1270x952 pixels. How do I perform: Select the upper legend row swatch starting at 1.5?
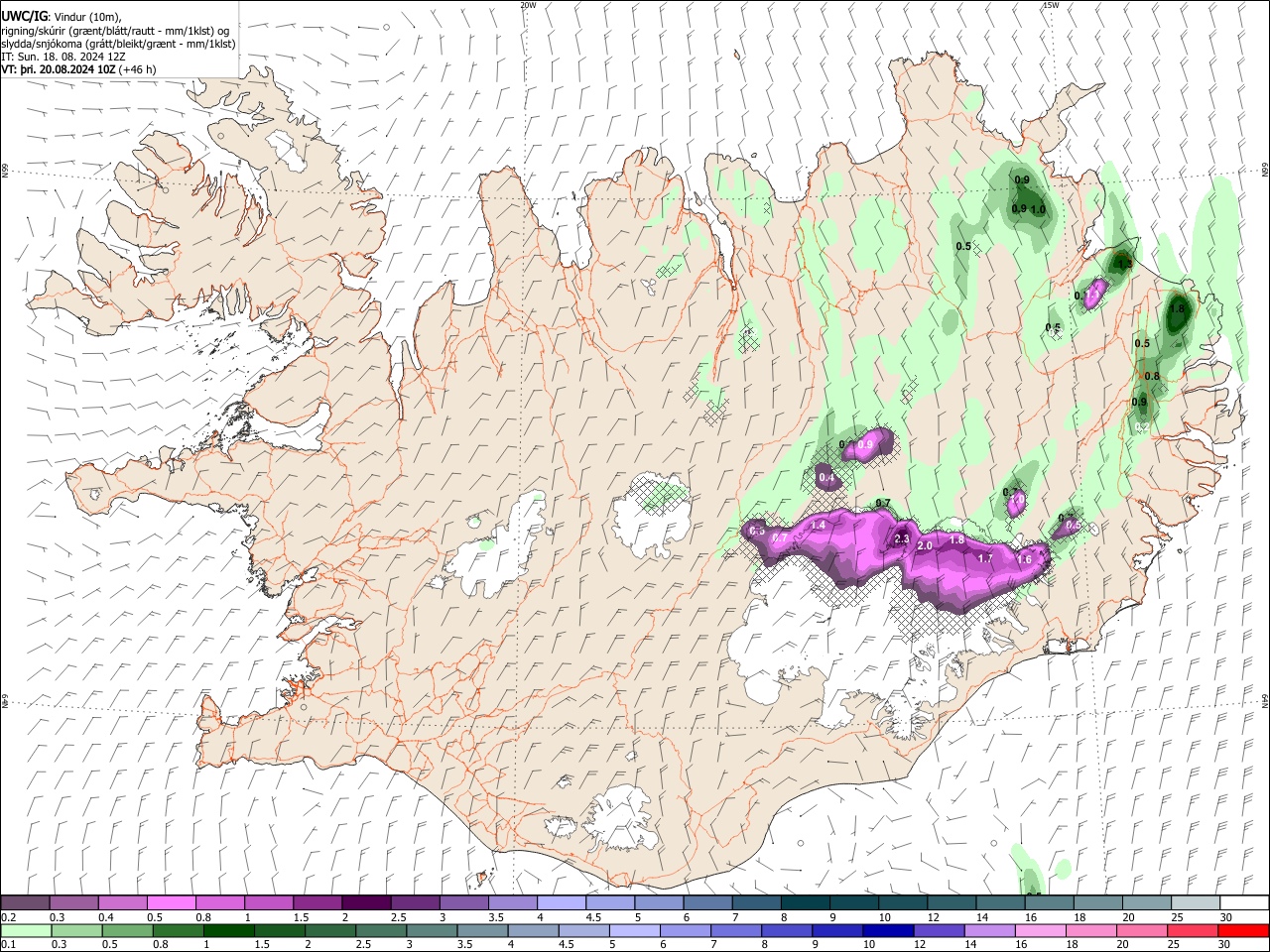coord(317,902)
